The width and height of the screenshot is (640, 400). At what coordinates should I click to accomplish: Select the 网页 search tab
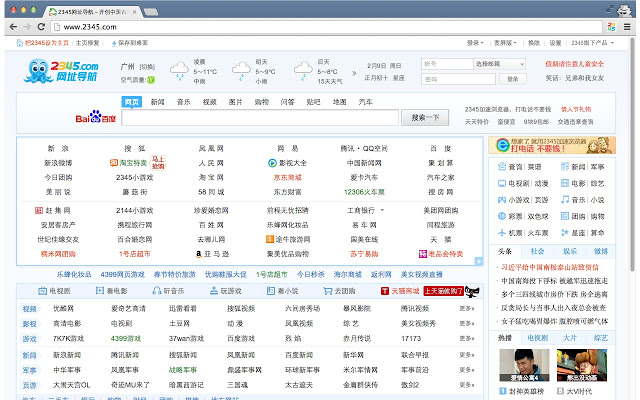[131, 102]
